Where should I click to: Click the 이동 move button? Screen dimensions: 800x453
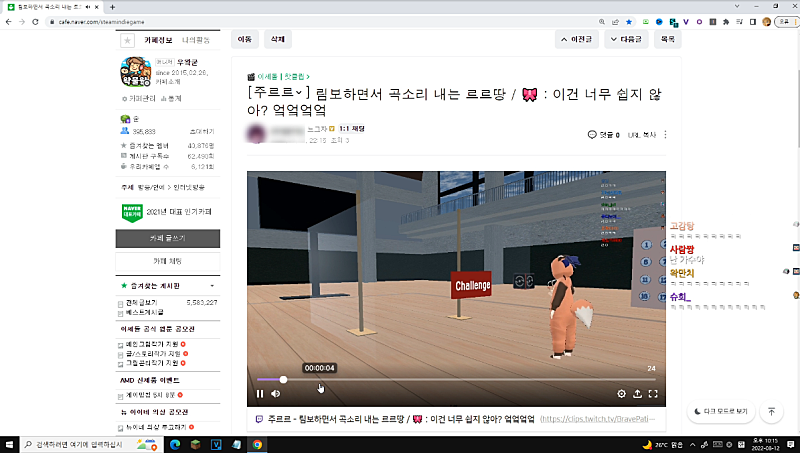coord(244,39)
